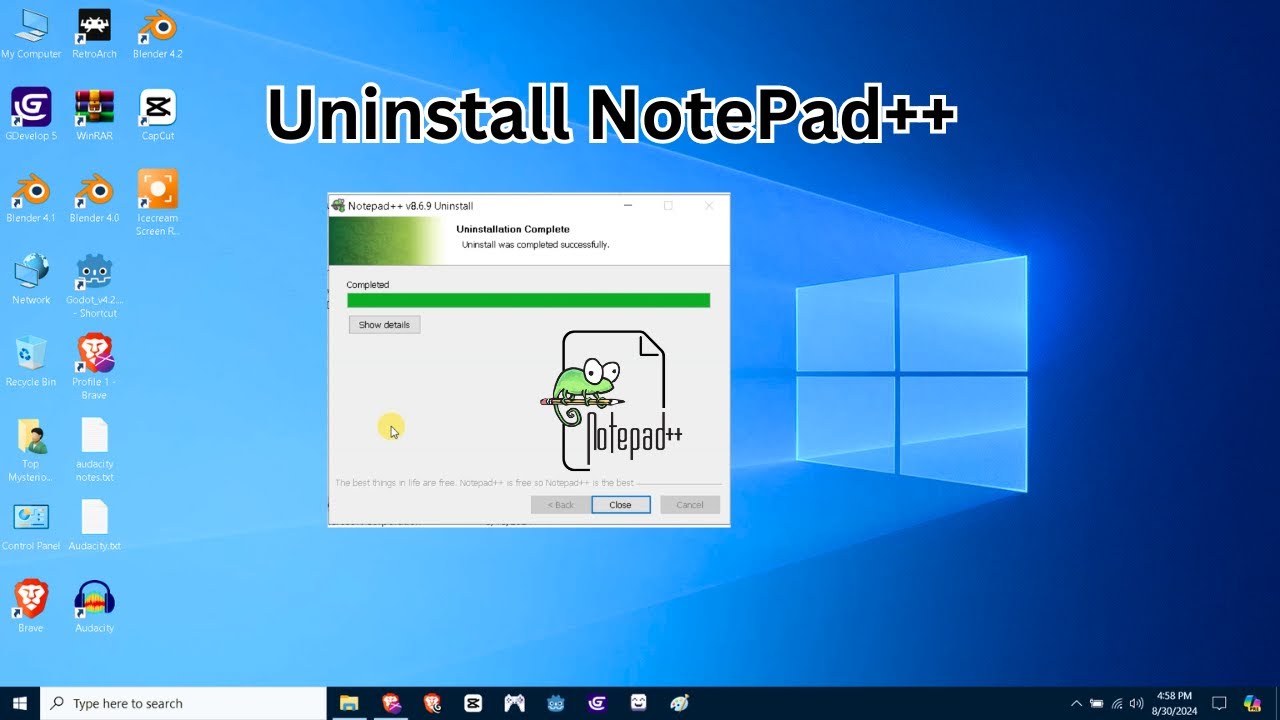Select the audacity notes.txt file
Viewport: 1280px width, 720px height.
tap(94, 449)
